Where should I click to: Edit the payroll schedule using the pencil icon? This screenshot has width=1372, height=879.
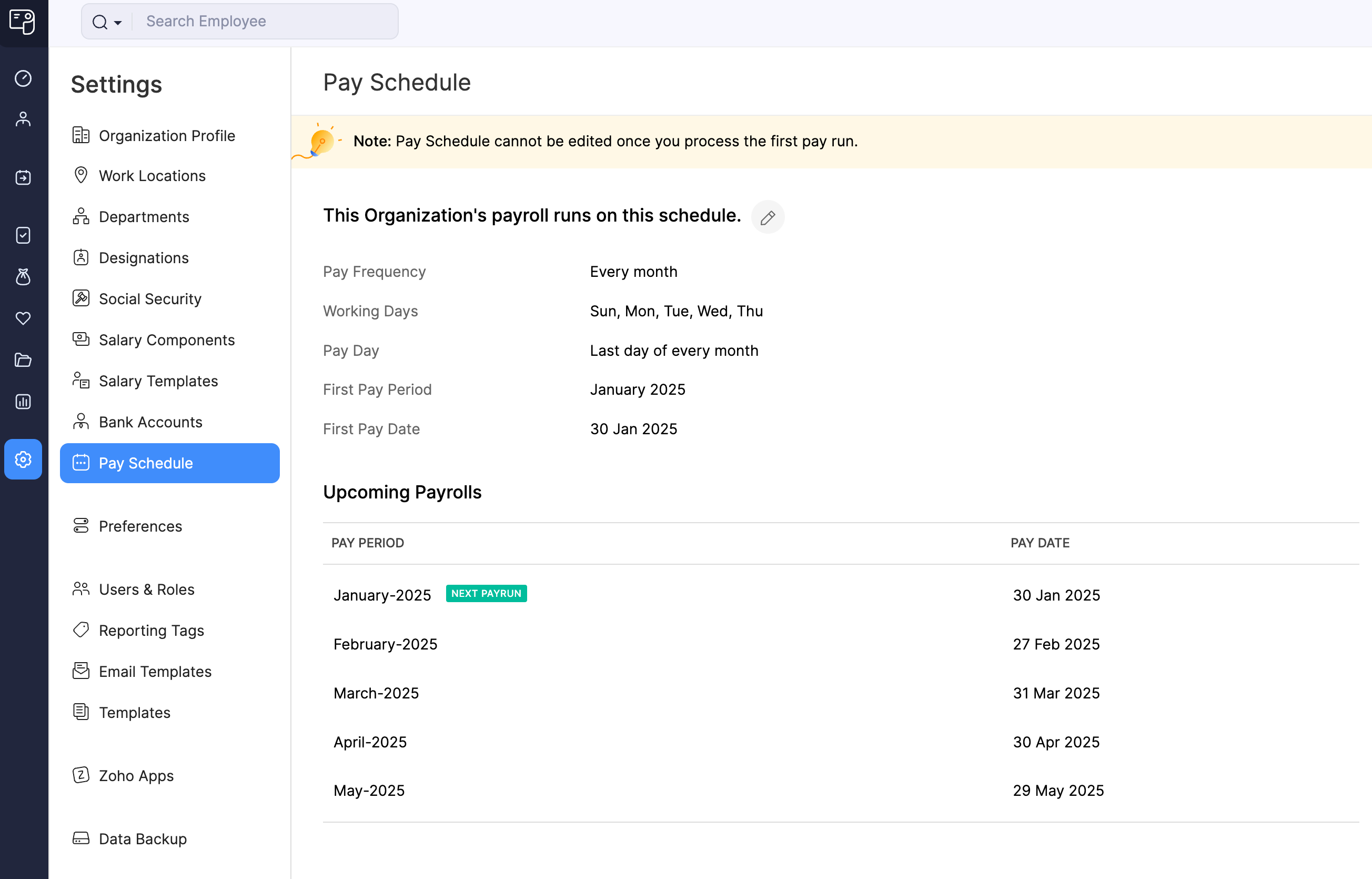click(x=768, y=217)
